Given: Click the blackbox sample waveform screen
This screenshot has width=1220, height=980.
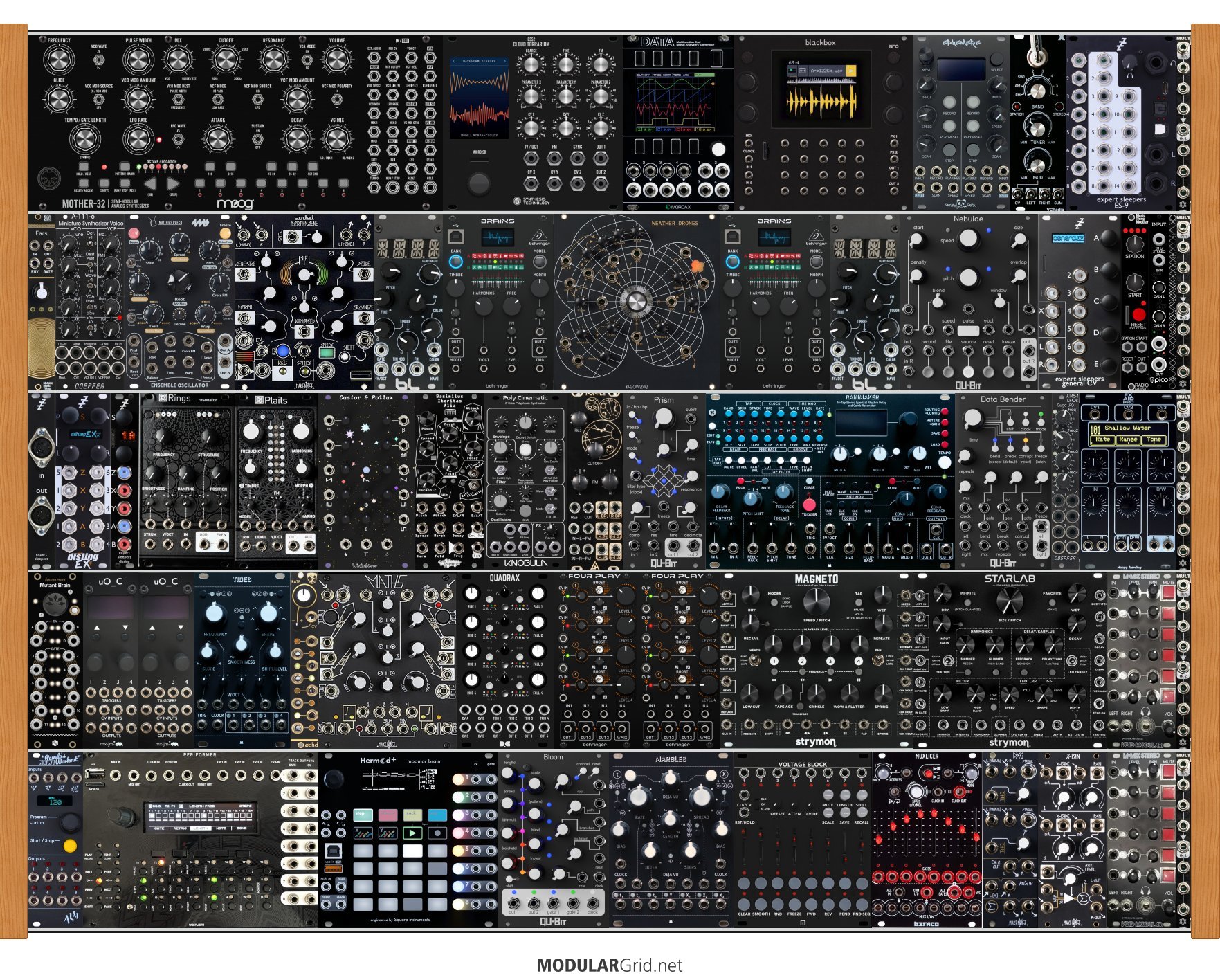Looking at the screenshot, I should coord(821,89).
